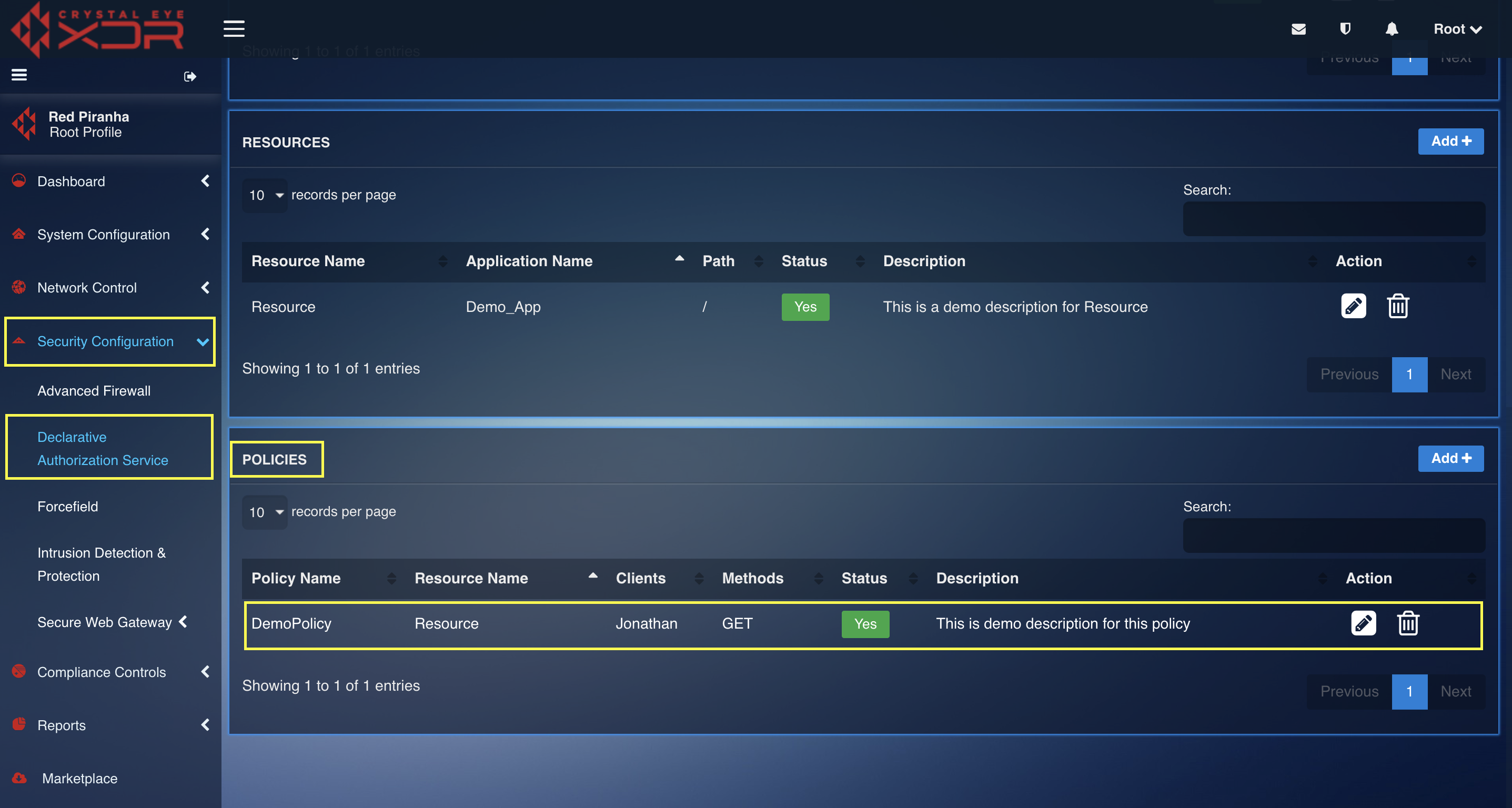Viewport: 1512px width, 808px height.
Task: Sort Resources table by Path
Action: pos(732,261)
